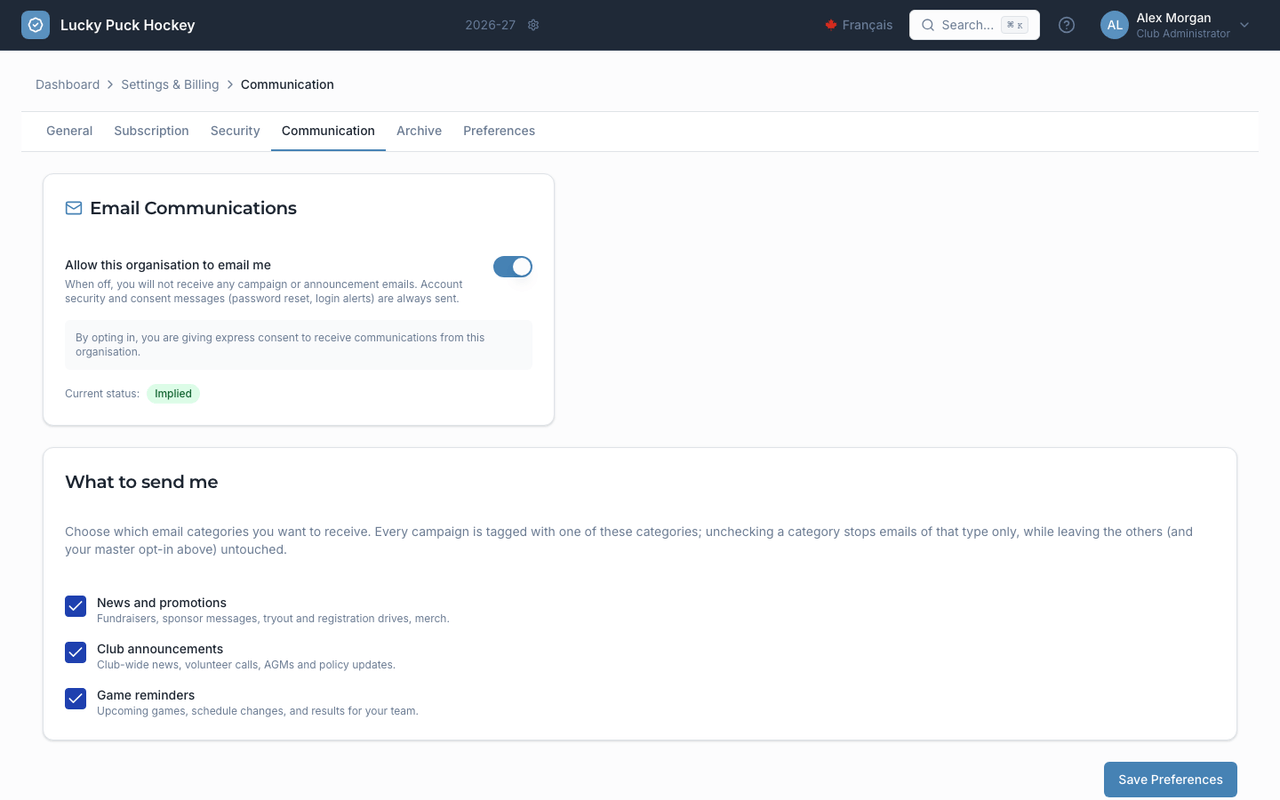Viewport: 1280px width, 800px height.
Task: Uncheck News and promotions category
Action: (76, 606)
